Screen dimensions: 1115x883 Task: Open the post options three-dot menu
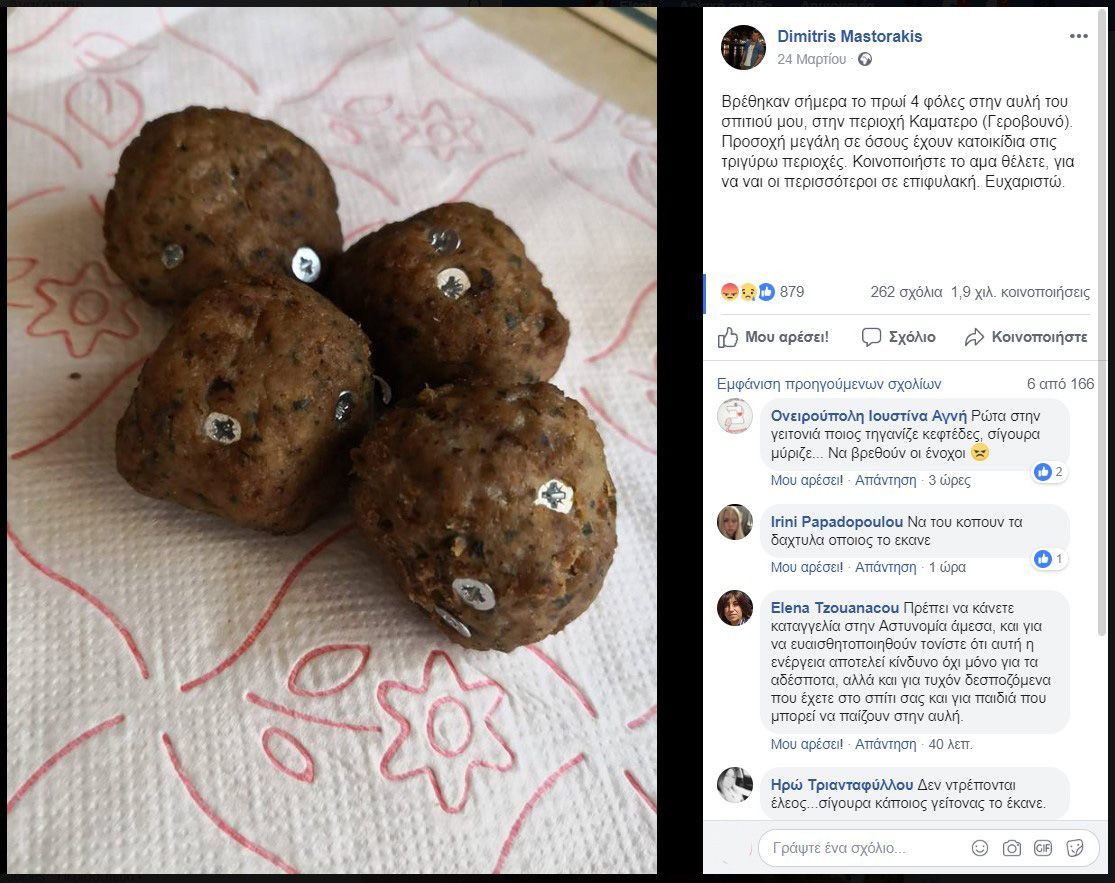click(x=1078, y=36)
